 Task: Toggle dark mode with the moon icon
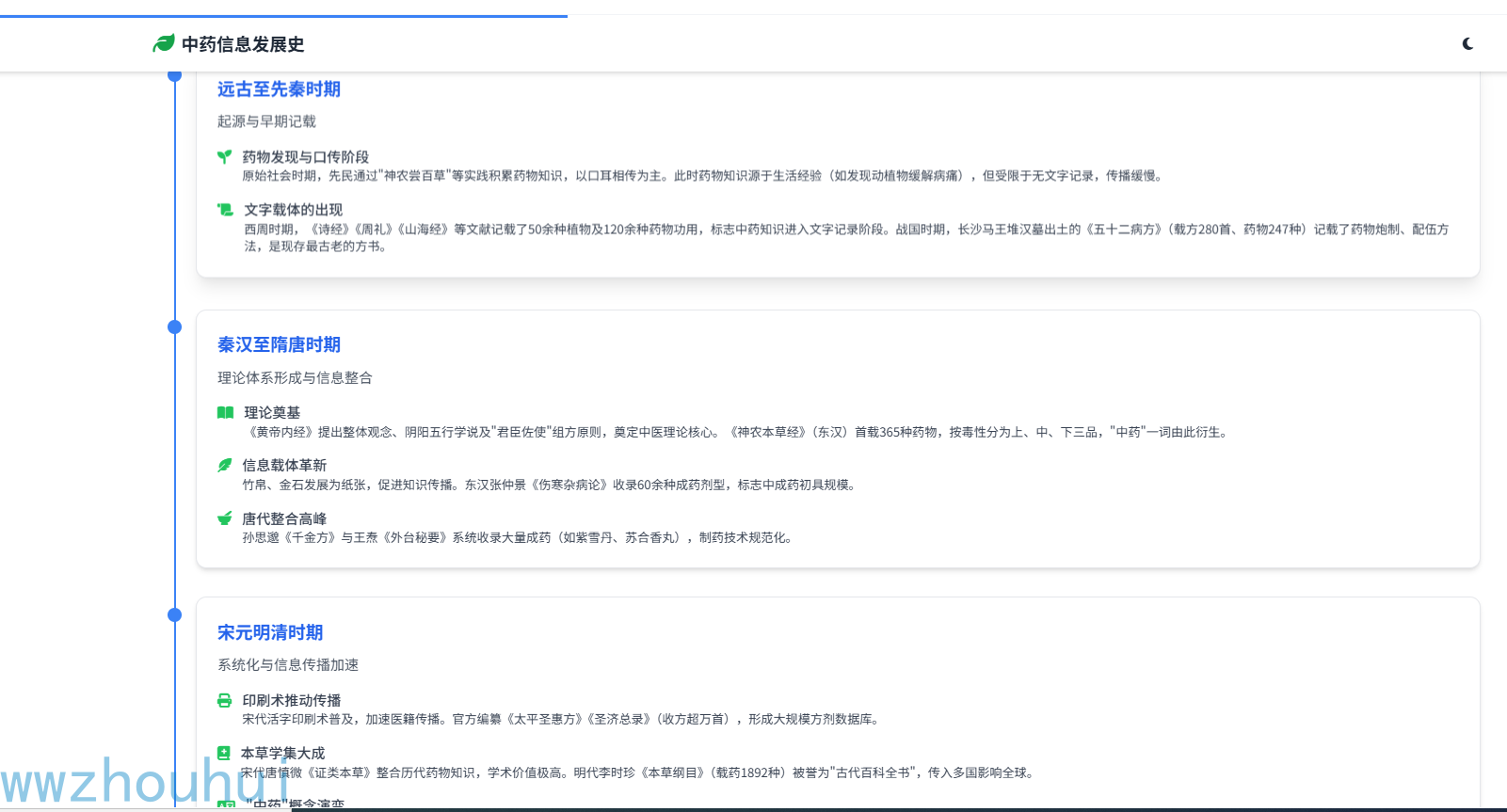(x=1467, y=43)
